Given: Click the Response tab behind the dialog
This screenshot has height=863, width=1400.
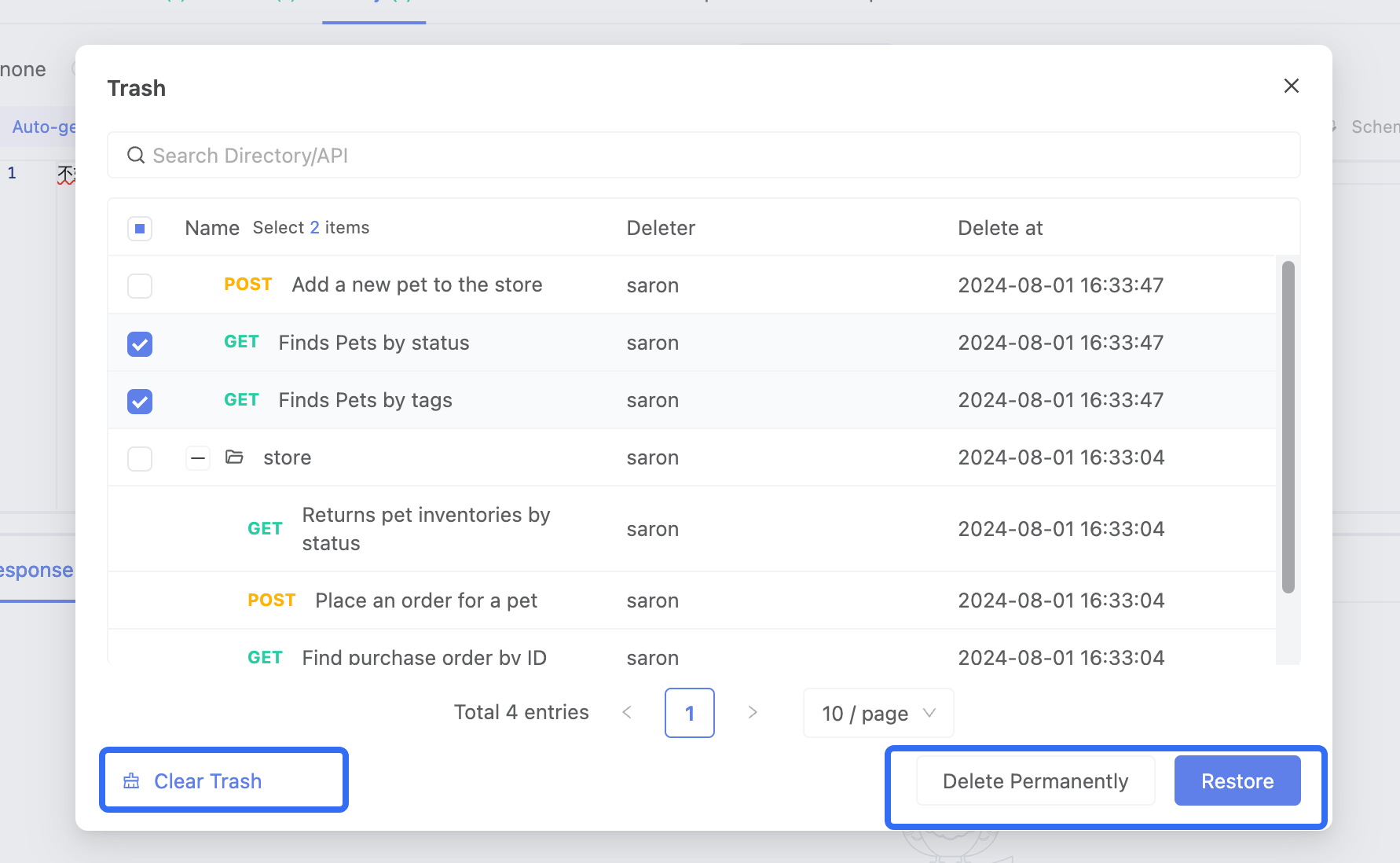Looking at the screenshot, I should click(x=36, y=570).
